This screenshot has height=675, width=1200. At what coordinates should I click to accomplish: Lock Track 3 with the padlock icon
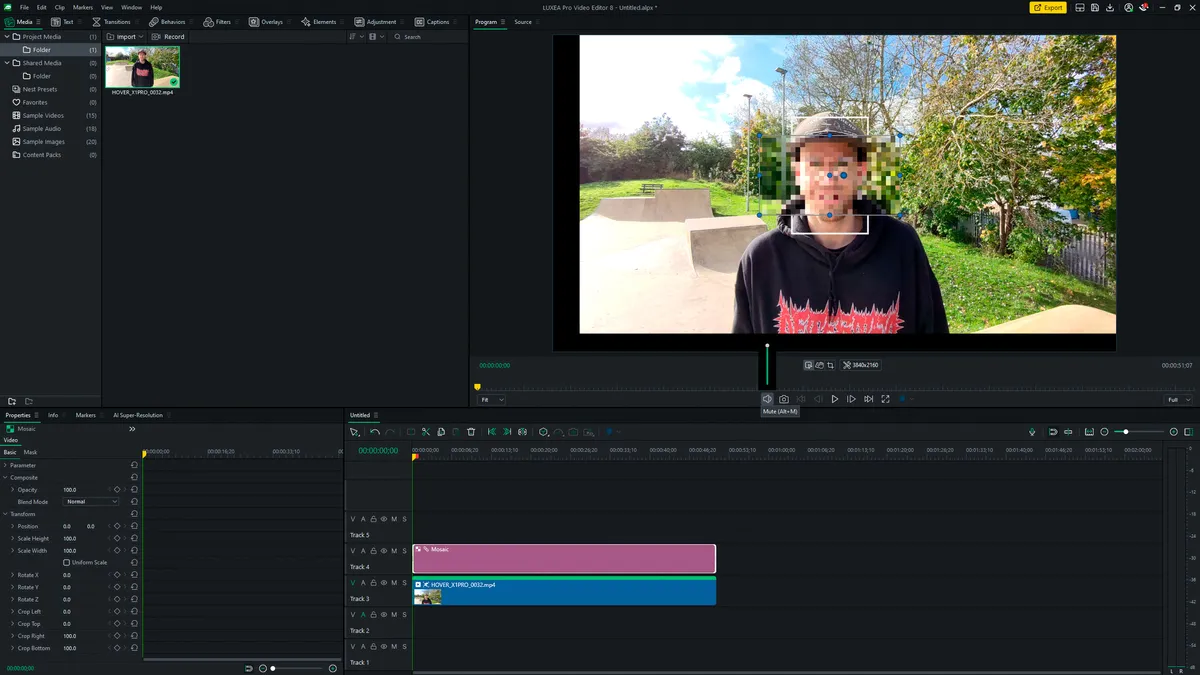point(374,583)
